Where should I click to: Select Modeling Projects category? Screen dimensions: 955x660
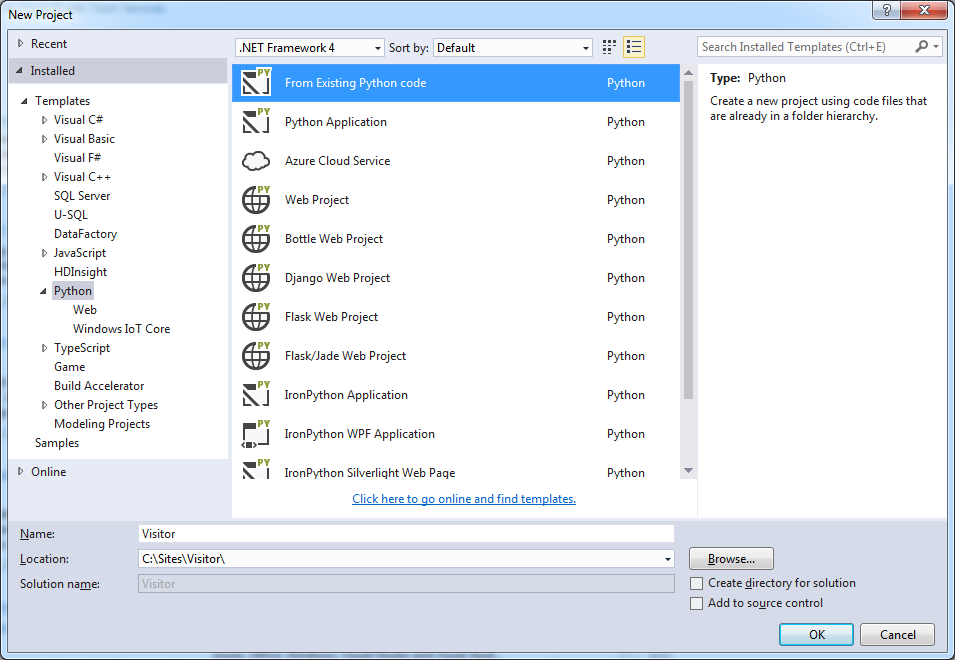tap(102, 424)
